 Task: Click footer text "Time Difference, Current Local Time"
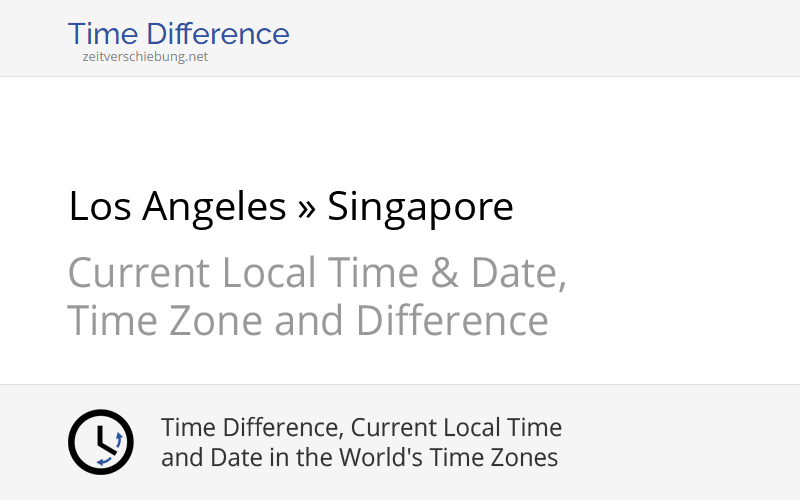[x=361, y=428]
